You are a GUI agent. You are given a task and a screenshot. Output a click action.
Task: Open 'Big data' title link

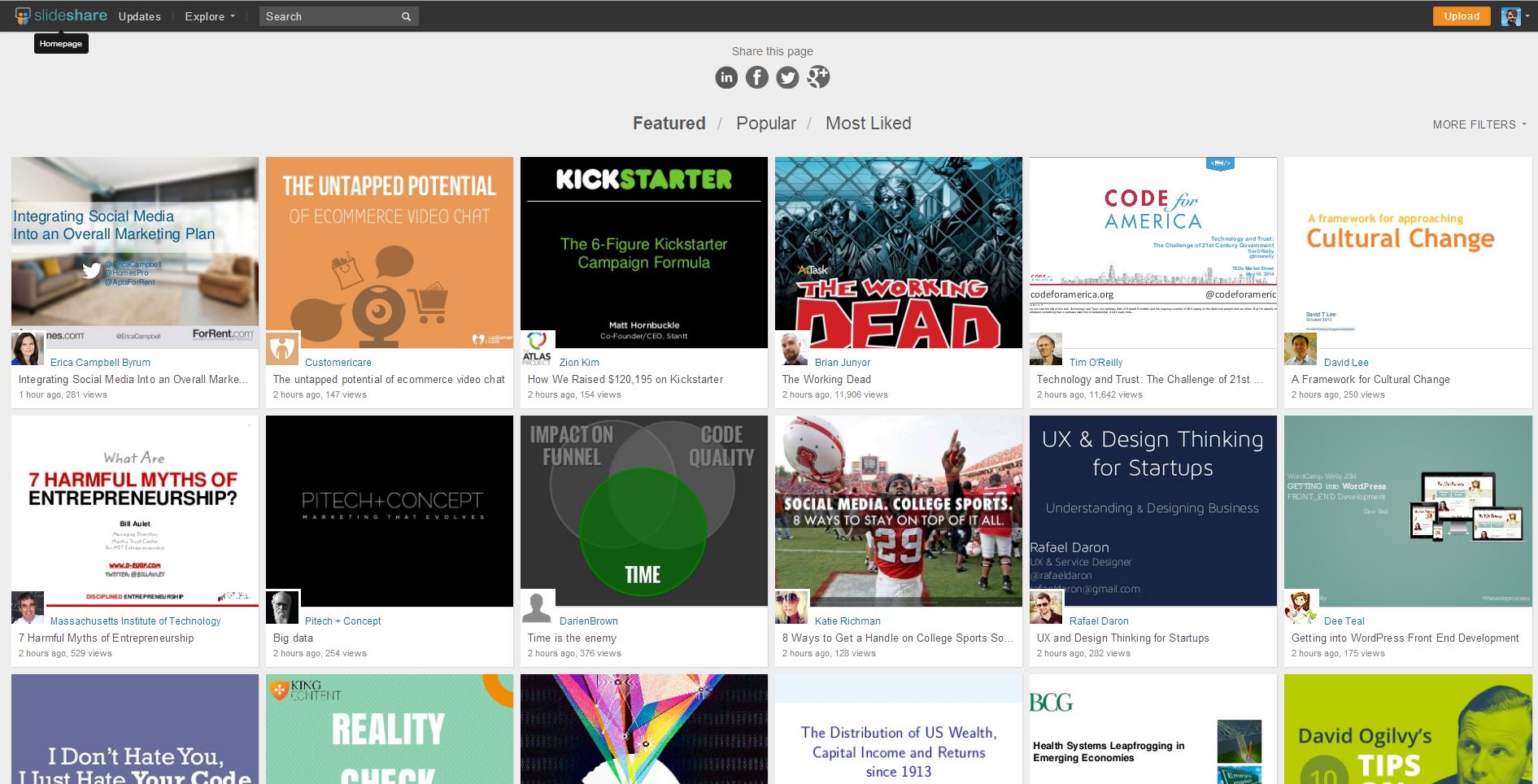click(x=293, y=638)
